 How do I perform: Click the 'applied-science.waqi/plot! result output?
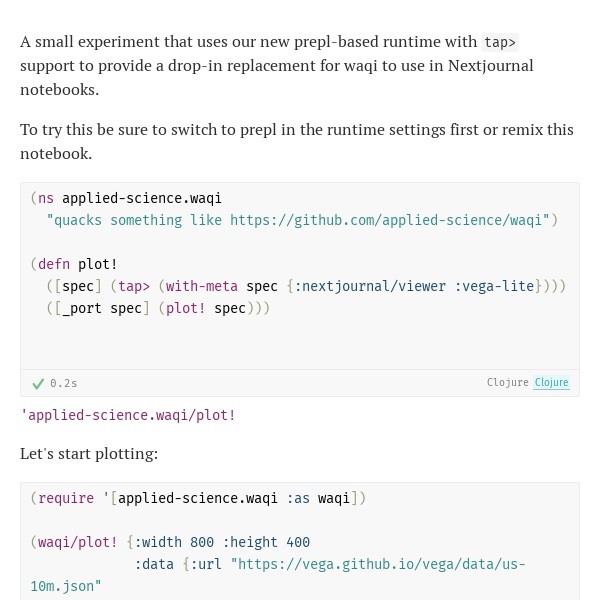tap(128, 415)
